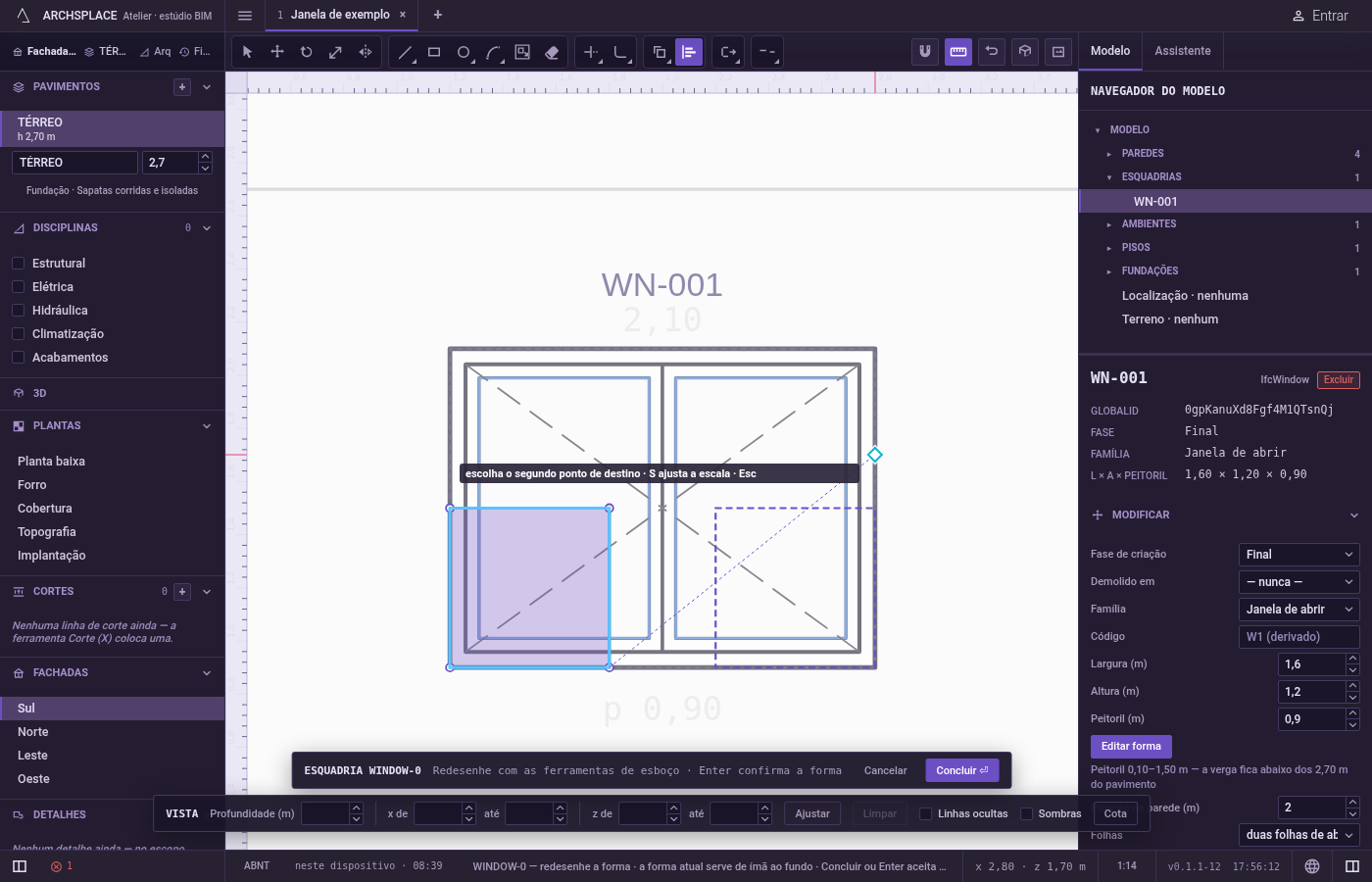Choose the Circle drawing tool

tap(464, 52)
